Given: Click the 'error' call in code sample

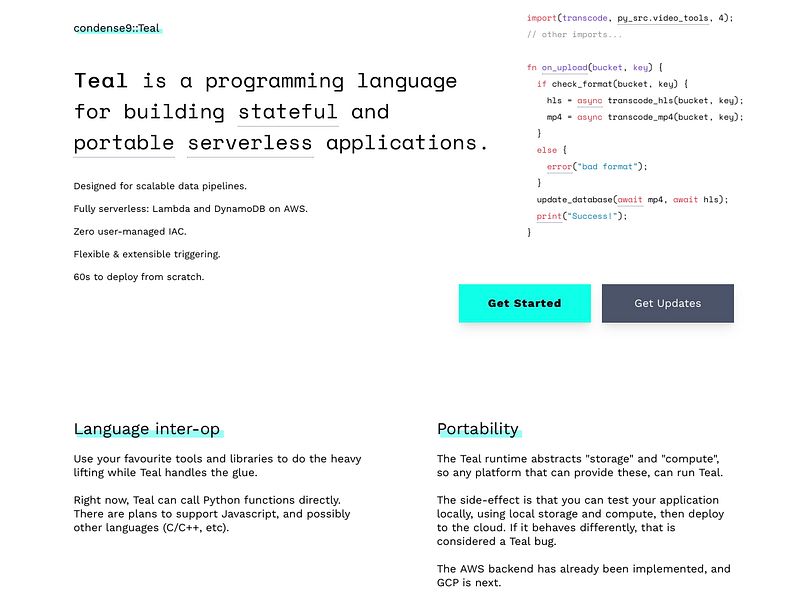Looking at the screenshot, I should point(559,166).
